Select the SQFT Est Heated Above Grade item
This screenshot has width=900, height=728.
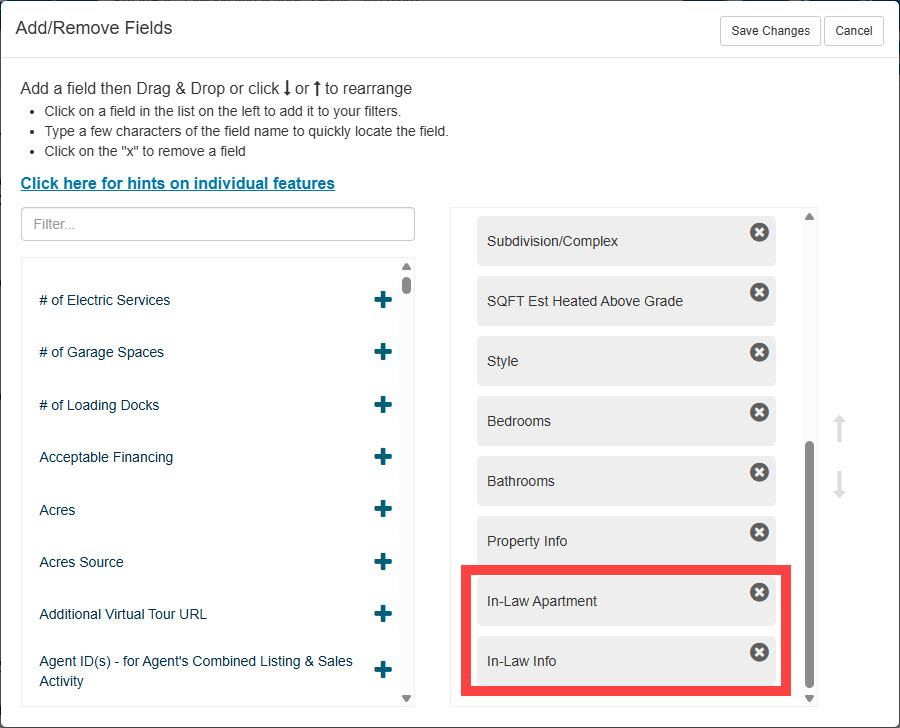click(x=626, y=301)
